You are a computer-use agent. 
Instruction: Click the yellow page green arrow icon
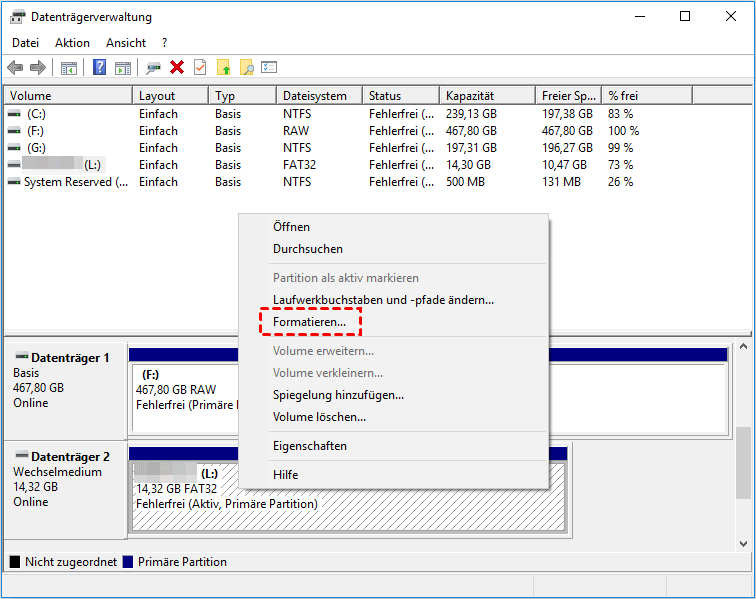click(223, 67)
